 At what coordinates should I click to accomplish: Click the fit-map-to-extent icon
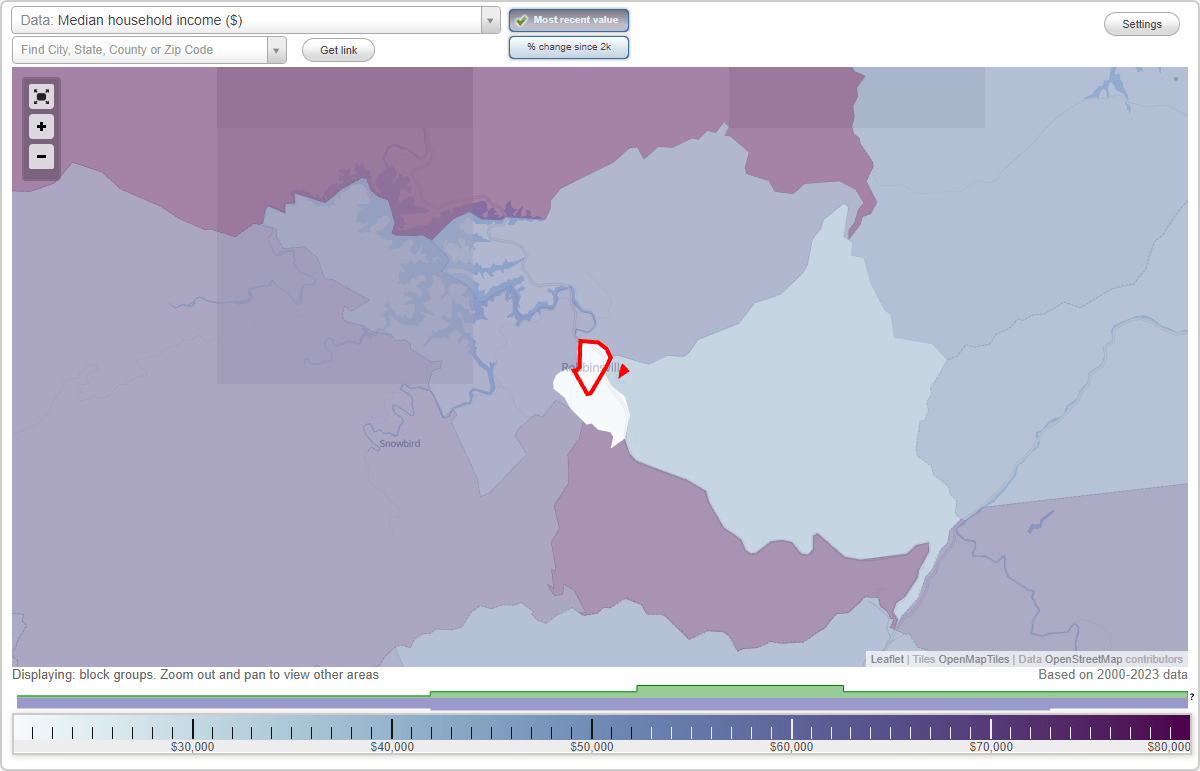tap(41, 96)
